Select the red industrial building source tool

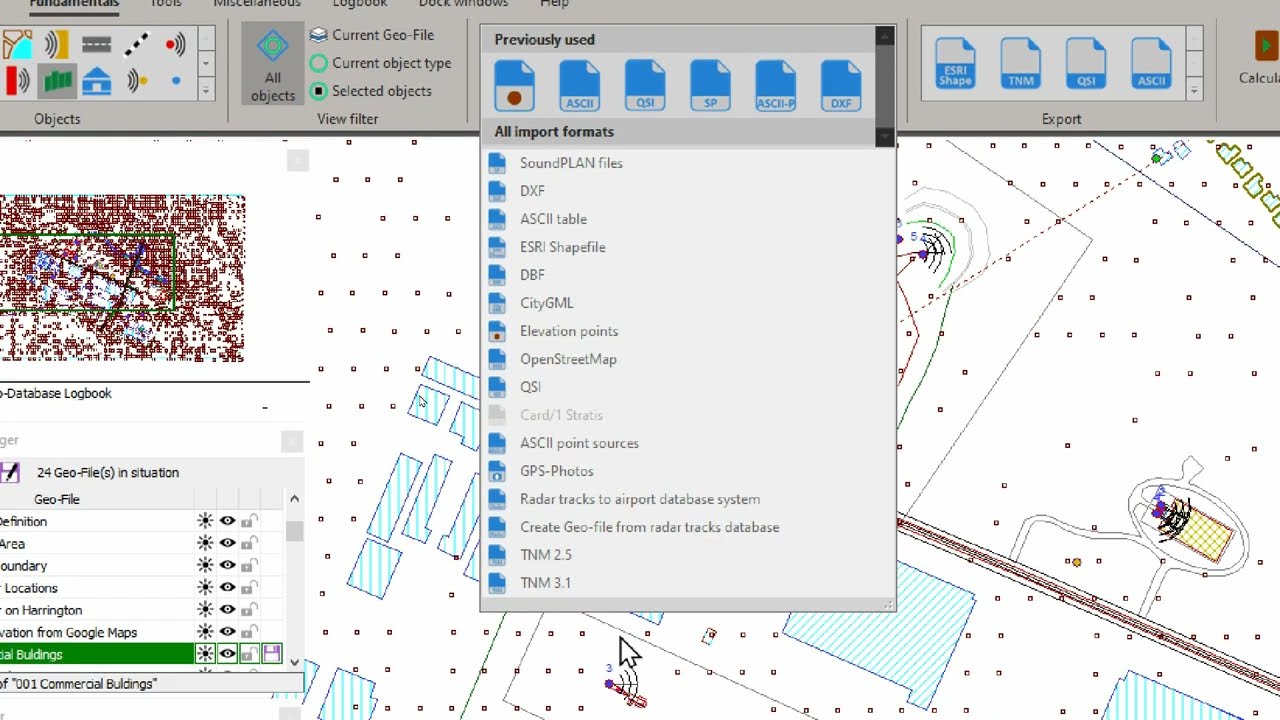[x=17, y=81]
